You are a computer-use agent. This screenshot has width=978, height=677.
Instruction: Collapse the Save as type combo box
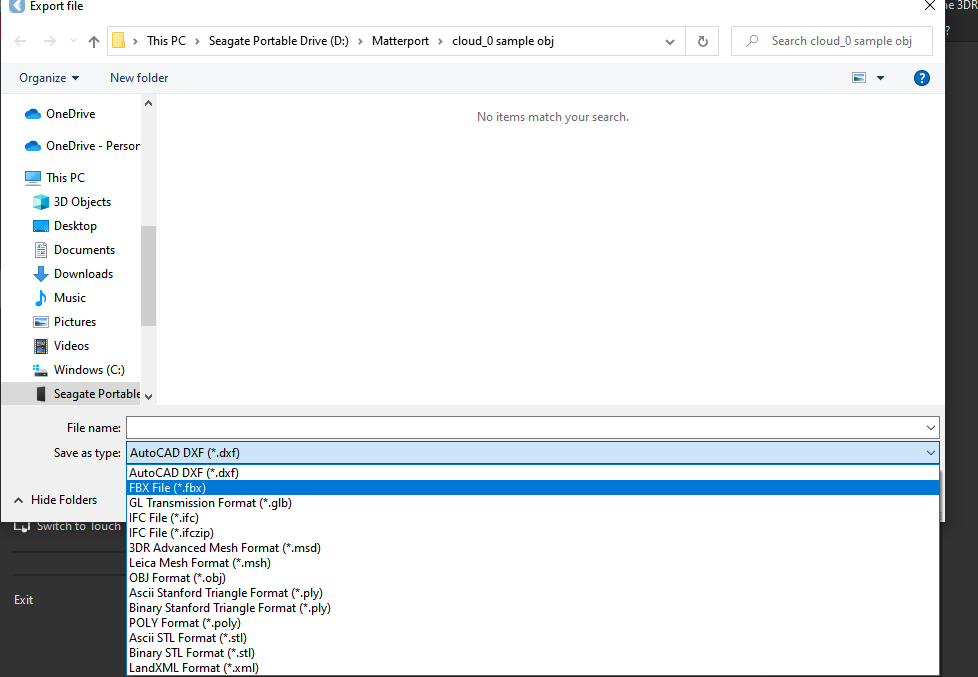(931, 453)
